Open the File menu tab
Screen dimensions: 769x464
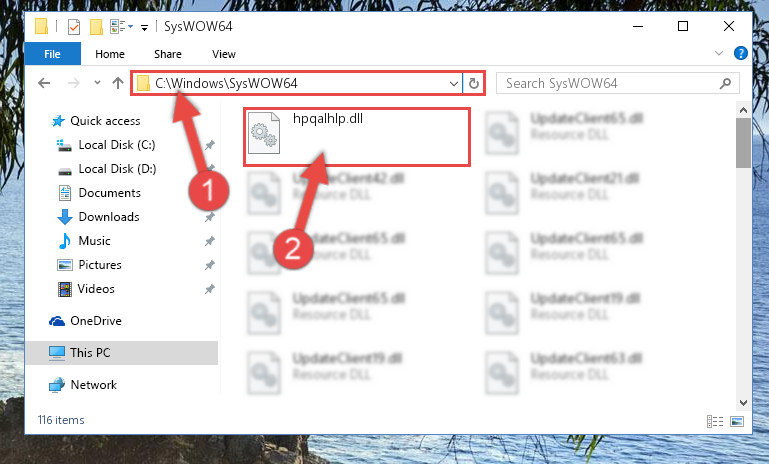click(52, 53)
